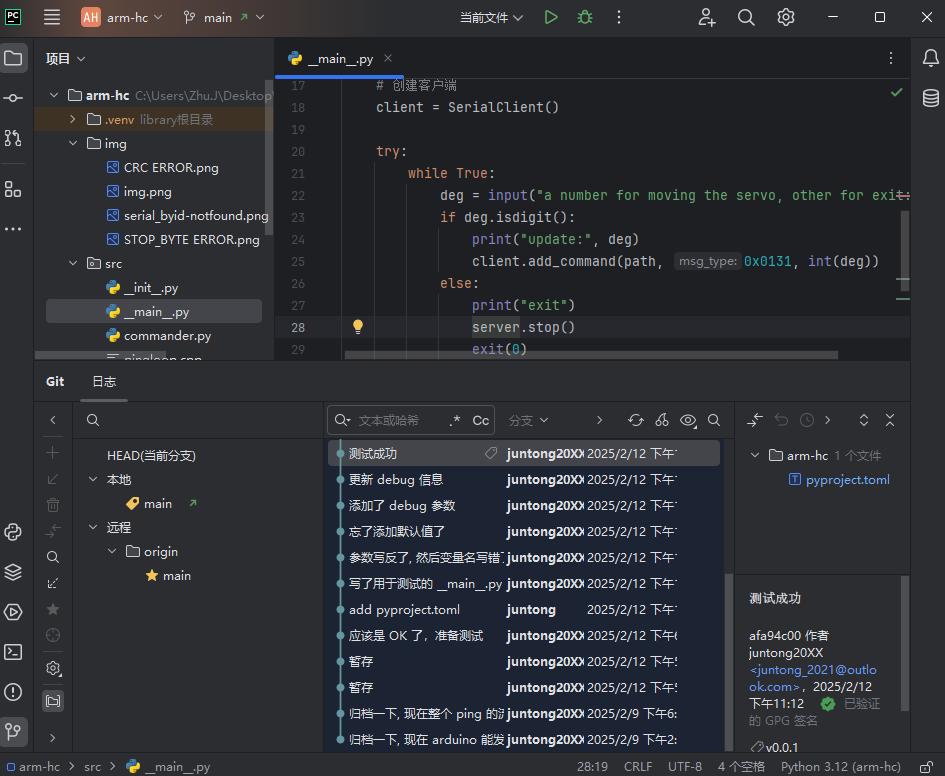Toggle group by directory in branches pane
The image size is (945, 776).
53,701
